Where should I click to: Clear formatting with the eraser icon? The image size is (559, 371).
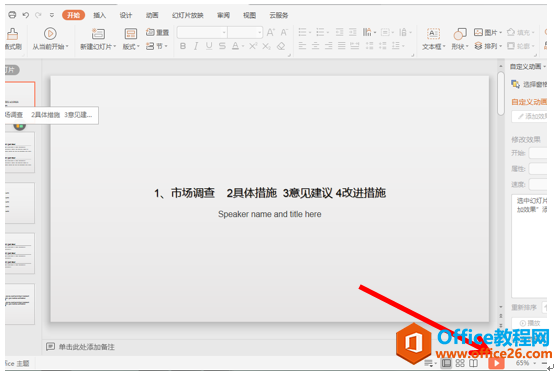click(x=281, y=46)
